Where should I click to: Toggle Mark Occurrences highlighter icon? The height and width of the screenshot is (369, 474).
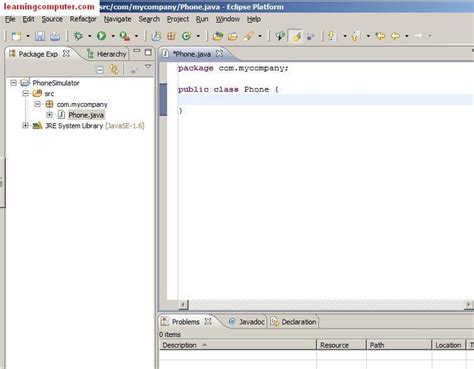coord(295,36)
